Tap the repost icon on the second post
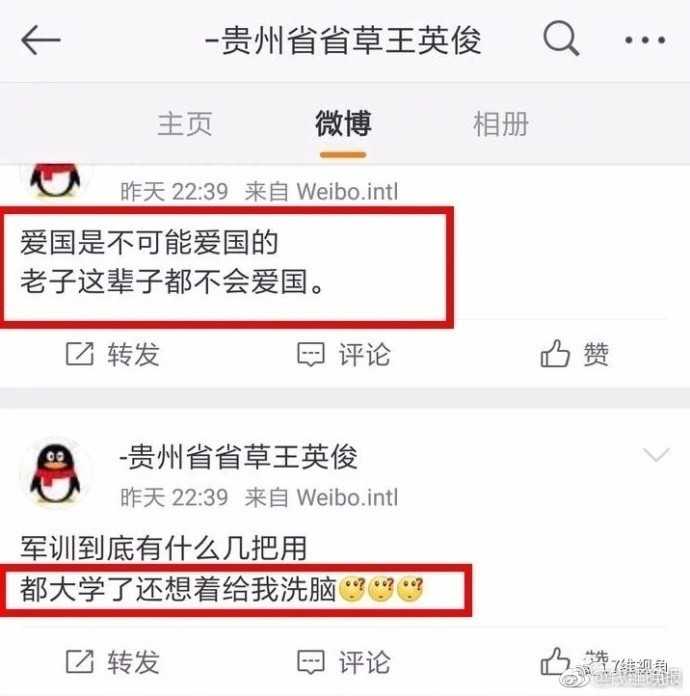Viewport: 690px width, 696px height. (x=80, y=661)
